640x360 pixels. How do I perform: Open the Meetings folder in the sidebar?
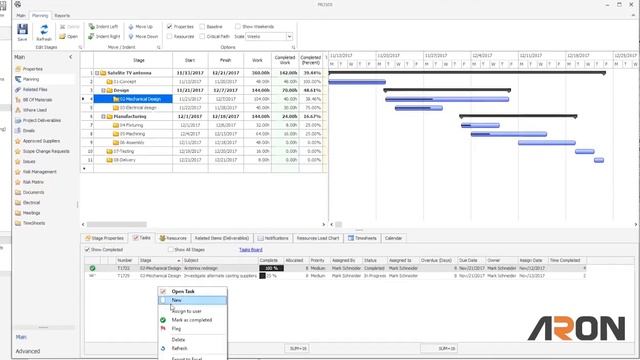[31, 213]
